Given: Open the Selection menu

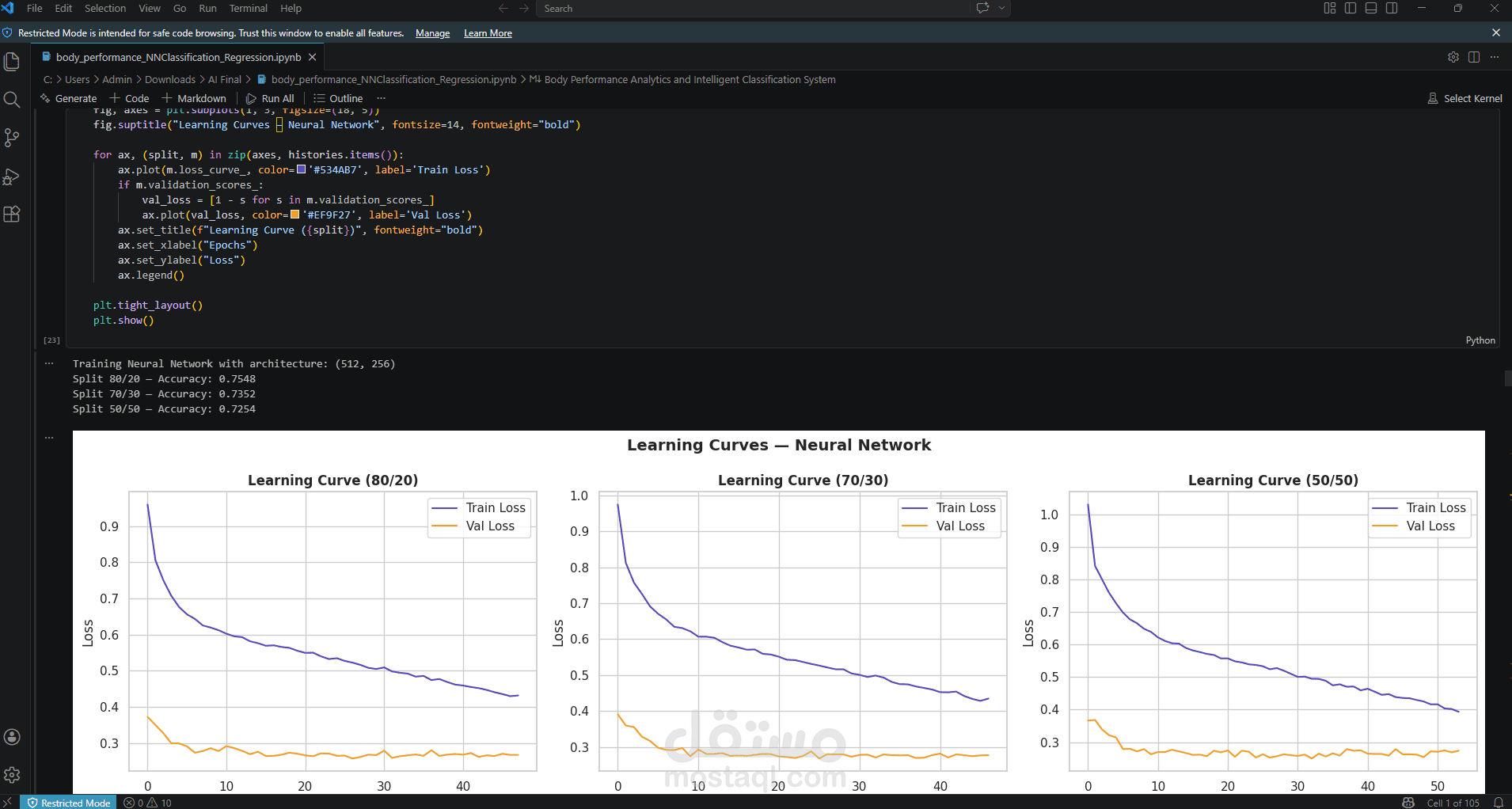Looking at the screenshot, I should [x=105, y=9].
